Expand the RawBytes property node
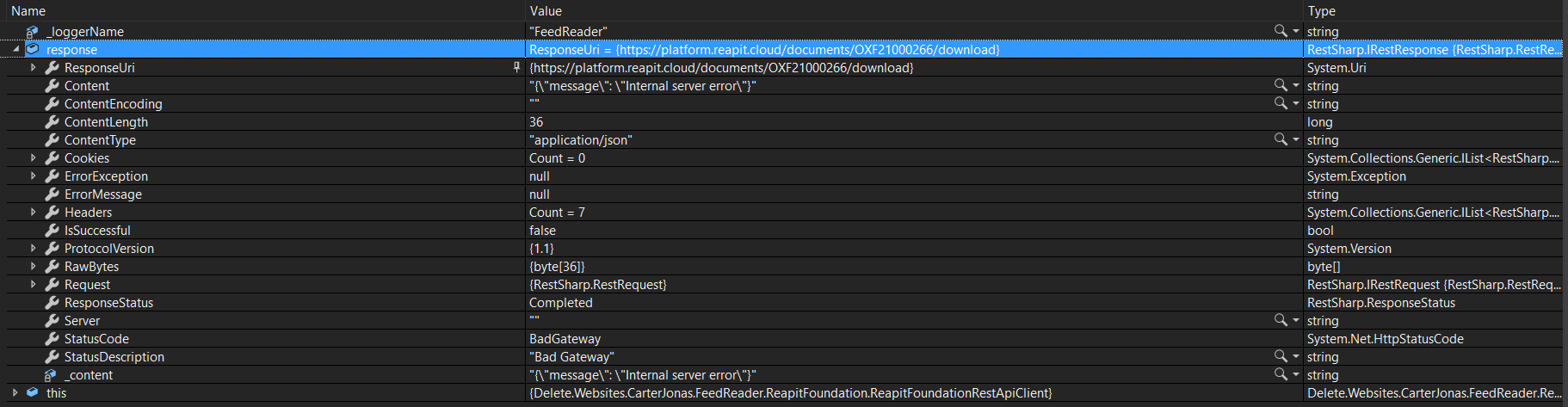This screenshot has height=407, width=1568. tap(33, 266)
